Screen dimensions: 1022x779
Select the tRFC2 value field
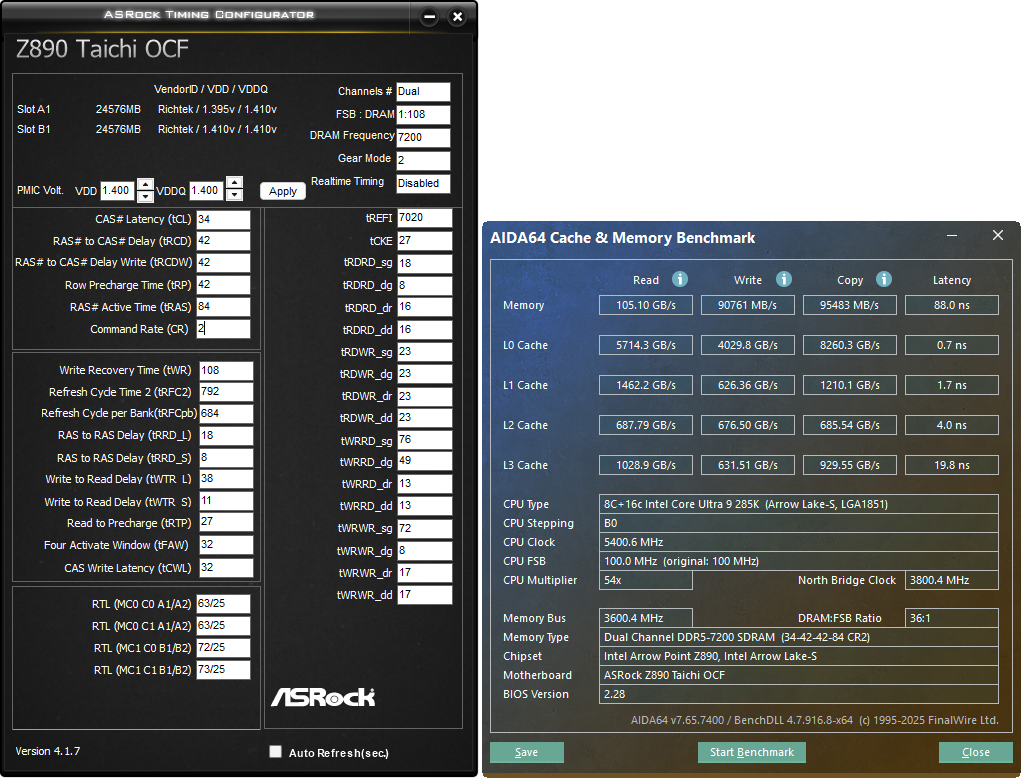point(226,392)
